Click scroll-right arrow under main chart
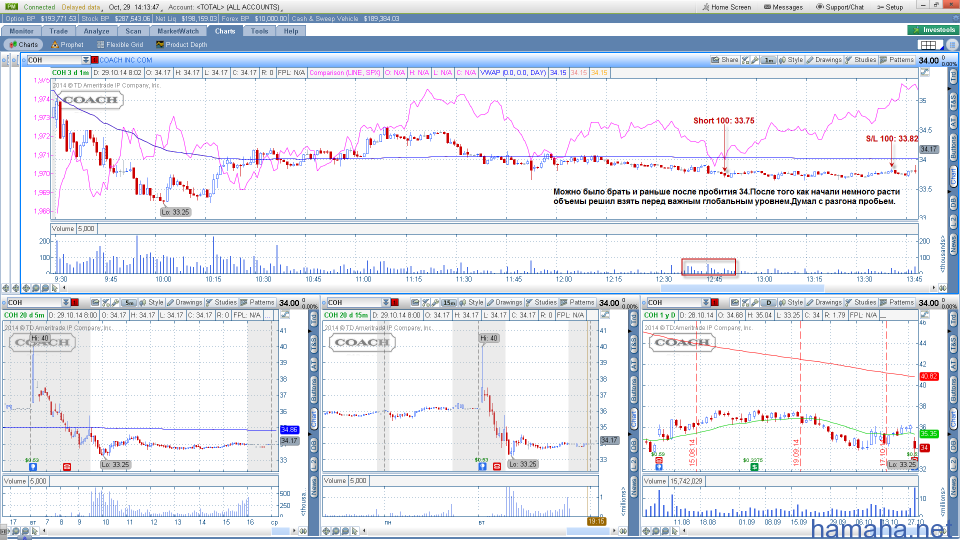Viewport: 960px width, 540px height. pos(935,288)
